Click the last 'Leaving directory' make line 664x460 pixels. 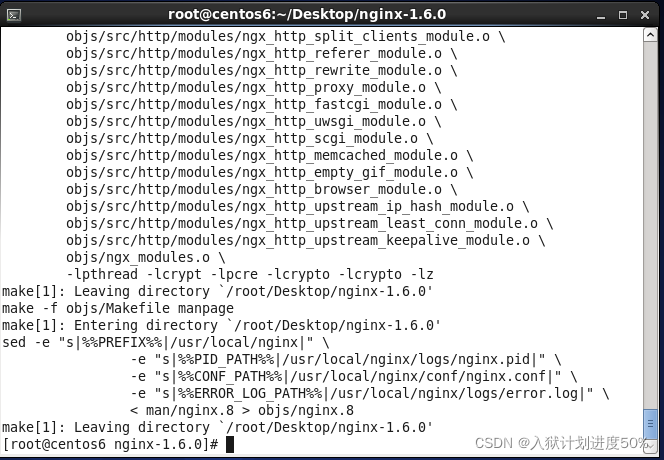coord(217,427)
